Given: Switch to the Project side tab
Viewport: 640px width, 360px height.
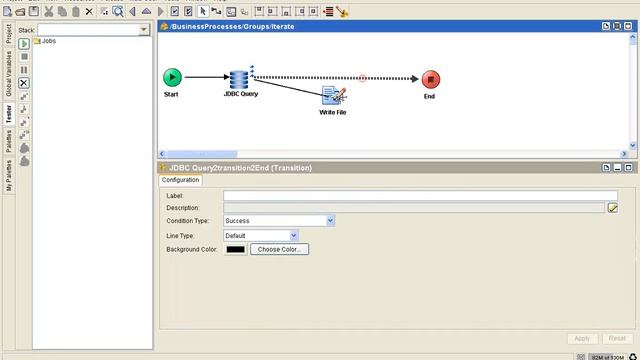Looking at the screenshot, I should (x=9, y=34).
